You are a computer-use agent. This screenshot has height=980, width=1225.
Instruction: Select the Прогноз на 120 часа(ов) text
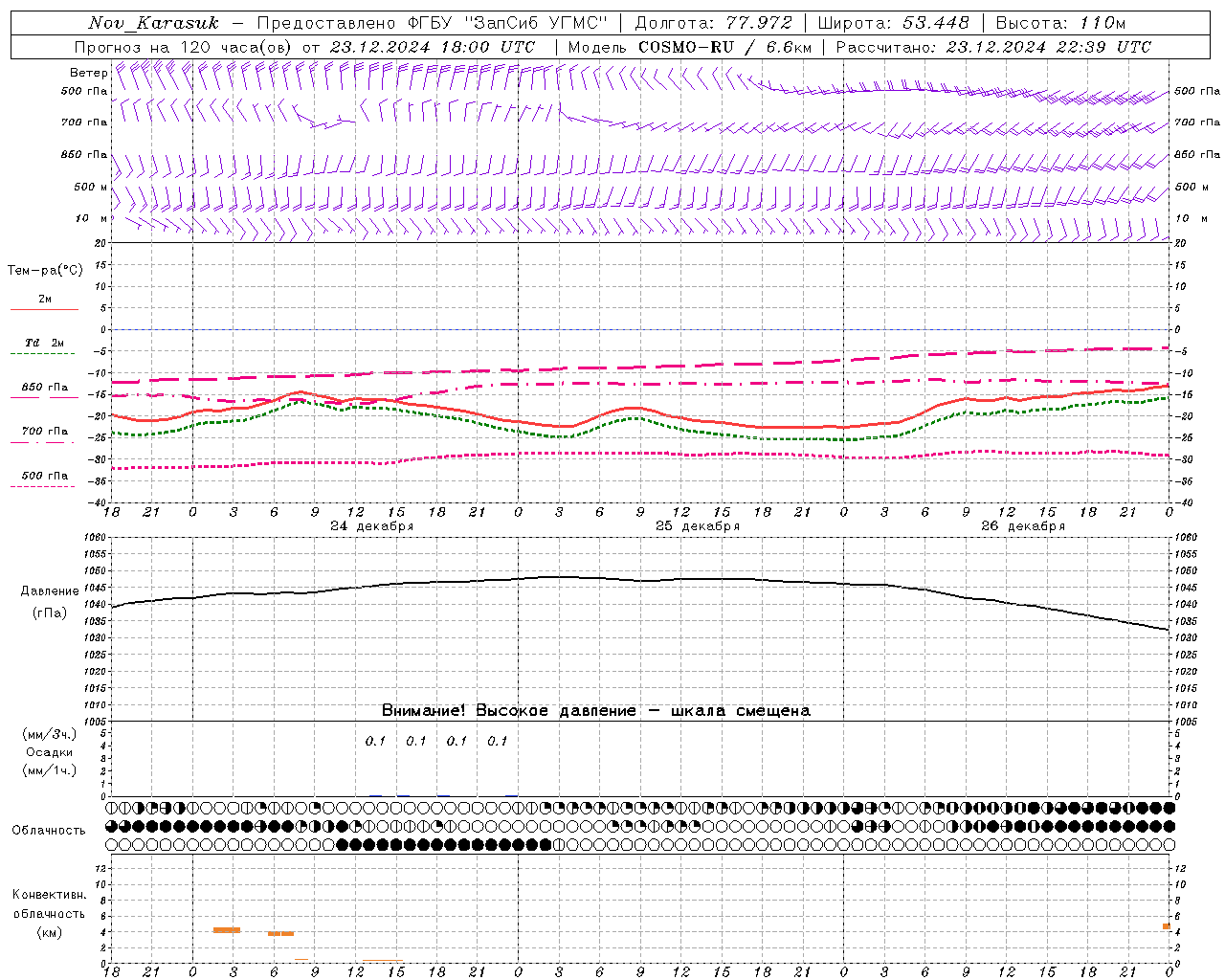tap(185, 47)
